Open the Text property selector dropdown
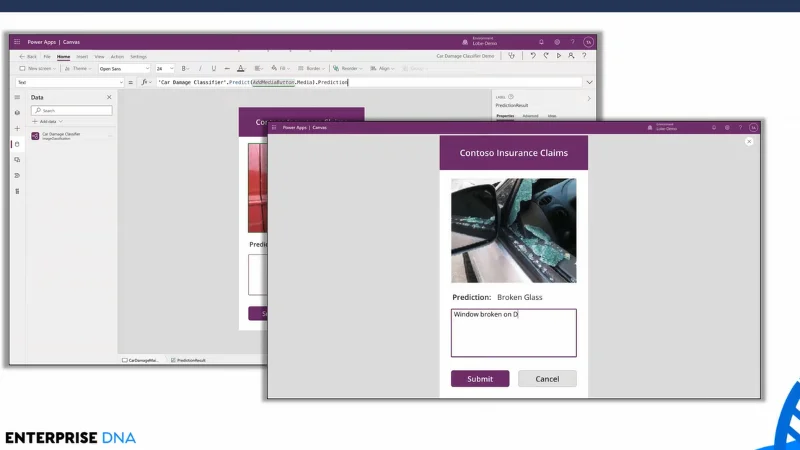Screen dimensions: 800x450 [70, 82]
